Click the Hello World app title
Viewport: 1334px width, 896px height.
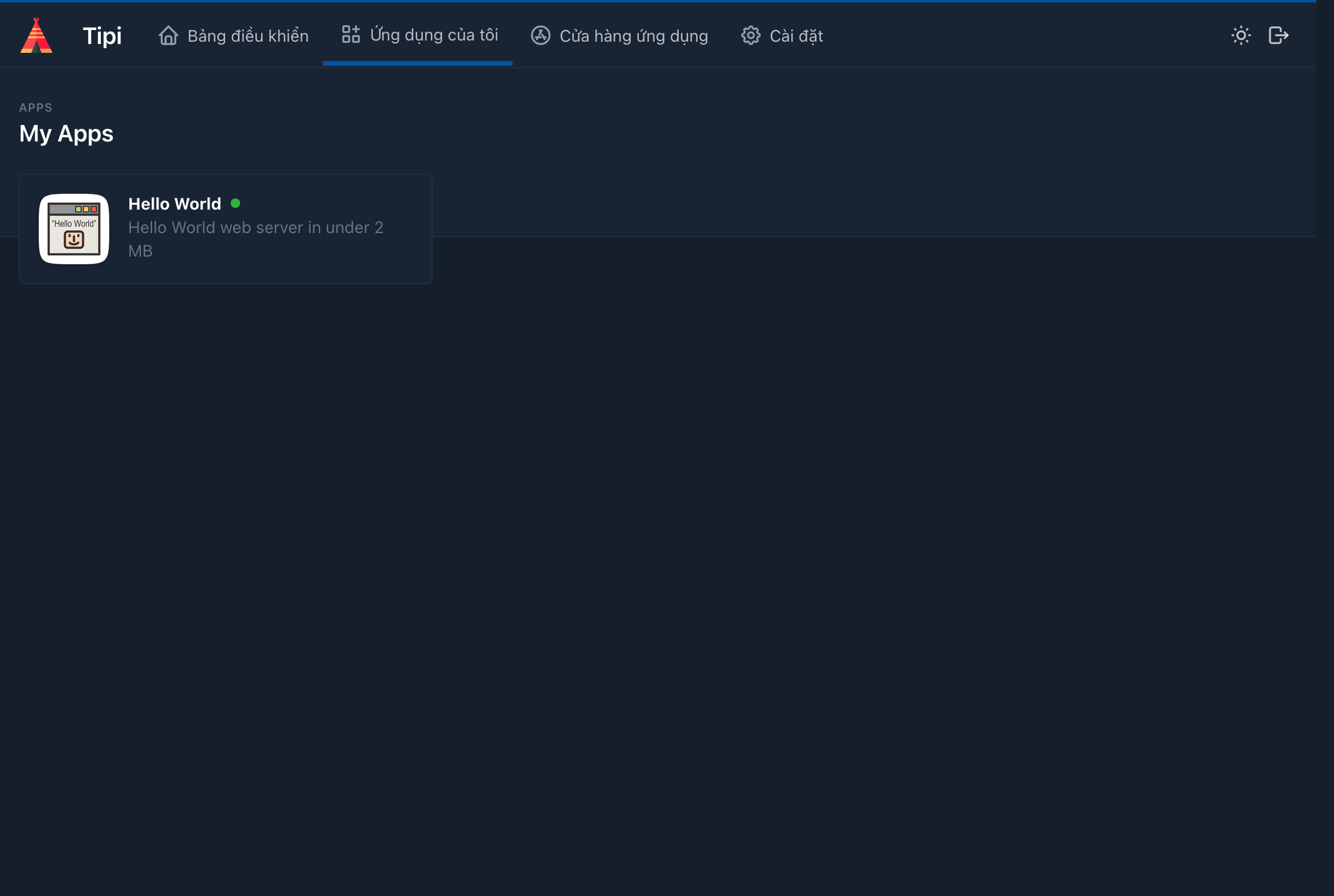(174, 204)
